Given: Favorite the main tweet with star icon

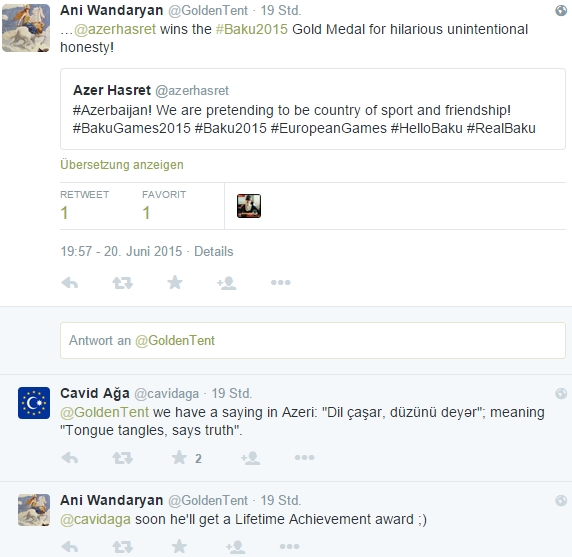Looking at the screenshot, I should (x=175, y=282).
